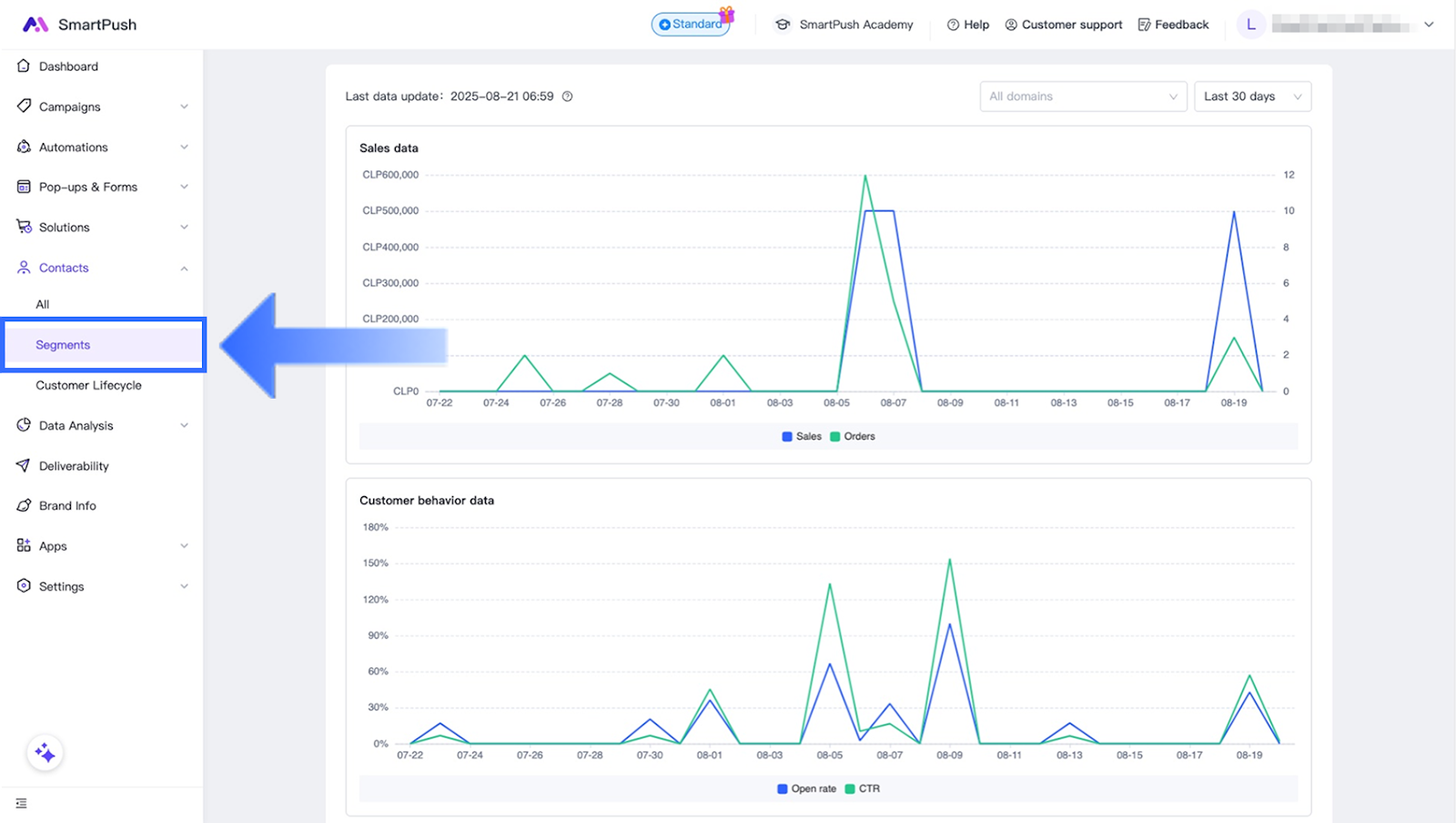The image size is (1456, 823).
Task: Click the info icon beside last data update
Action: coord(567,97)
